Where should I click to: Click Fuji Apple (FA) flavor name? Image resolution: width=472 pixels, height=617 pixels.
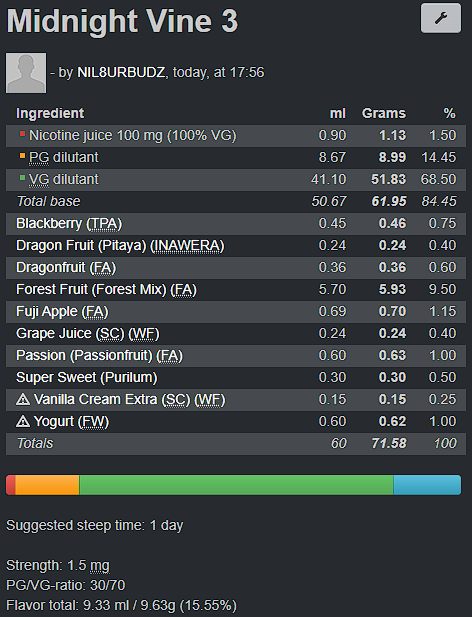tap(62, 312)
